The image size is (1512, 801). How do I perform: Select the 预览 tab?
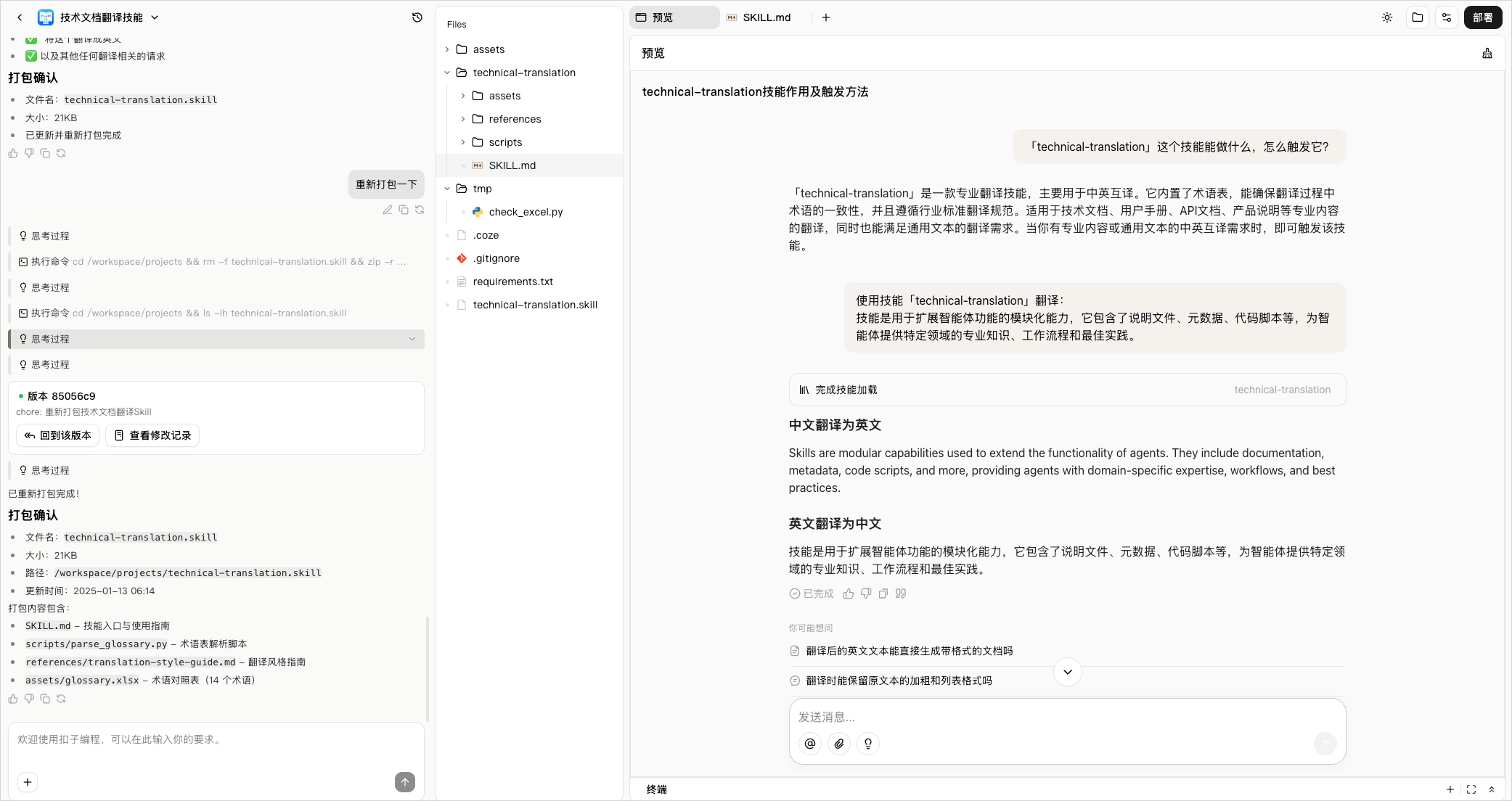pos(674,17)
